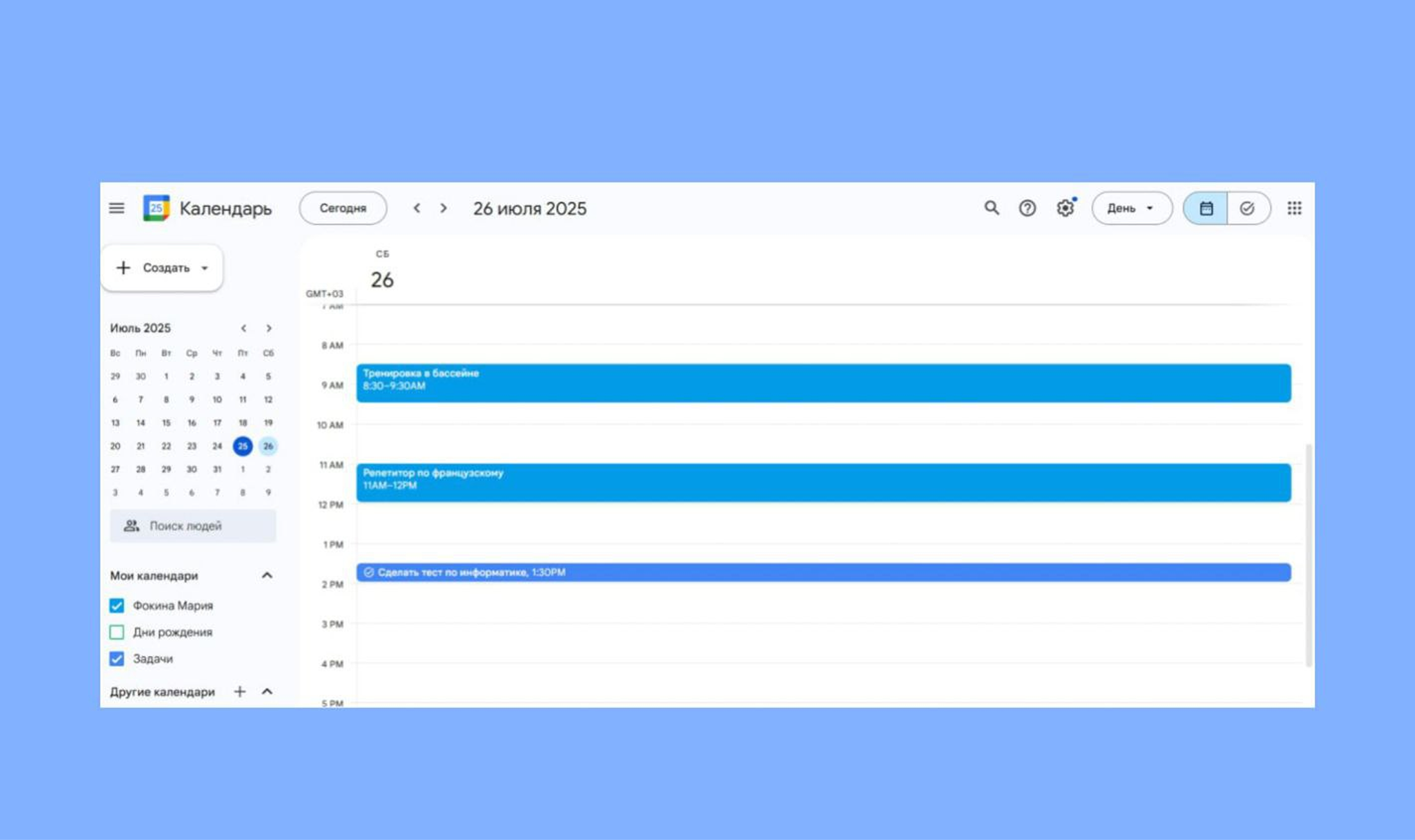This screenshot has height=840, width=1415.
Task: Click the Поиск людей people icon
Action: (131, 525)
